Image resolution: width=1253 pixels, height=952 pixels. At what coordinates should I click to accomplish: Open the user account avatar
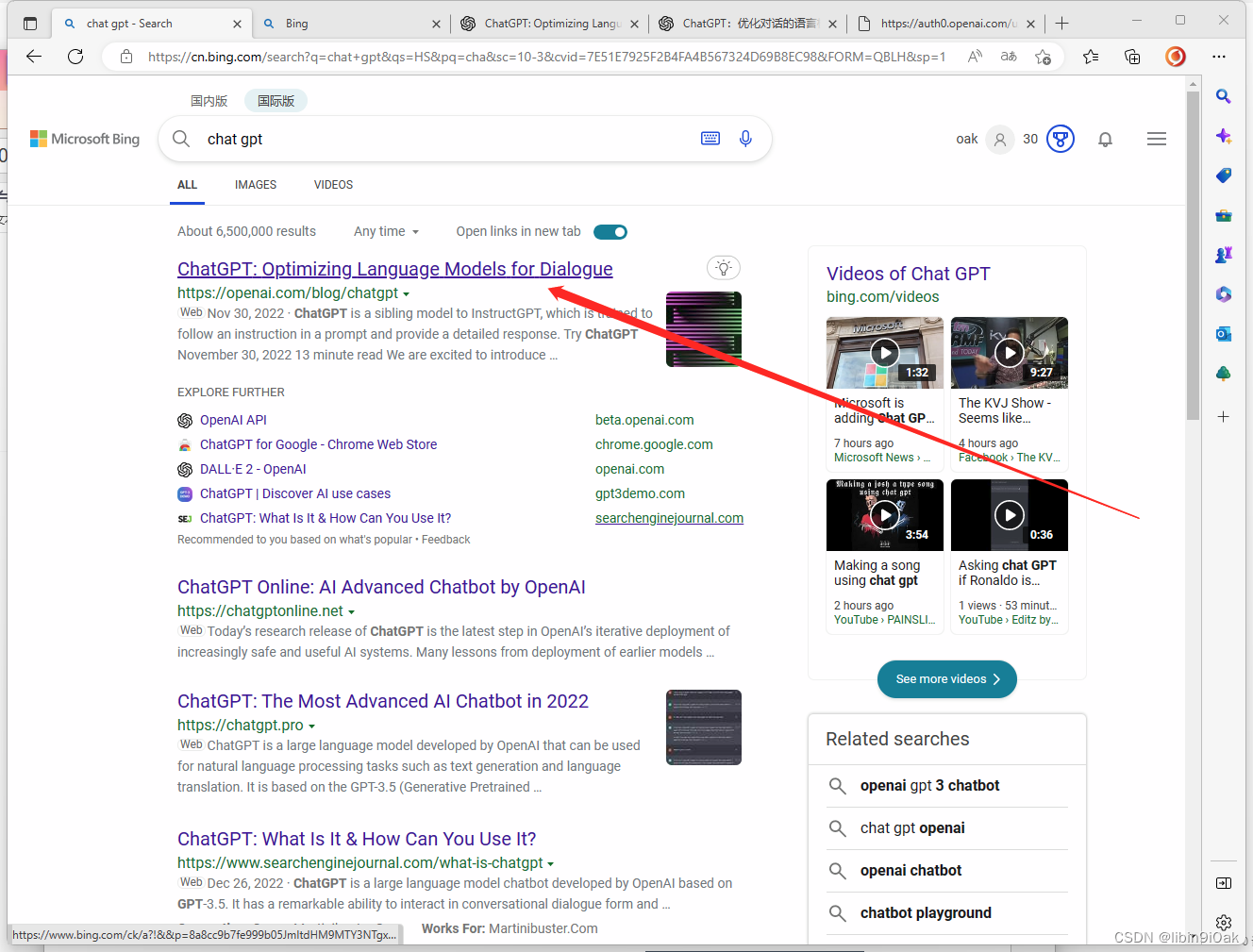point(999,140)
